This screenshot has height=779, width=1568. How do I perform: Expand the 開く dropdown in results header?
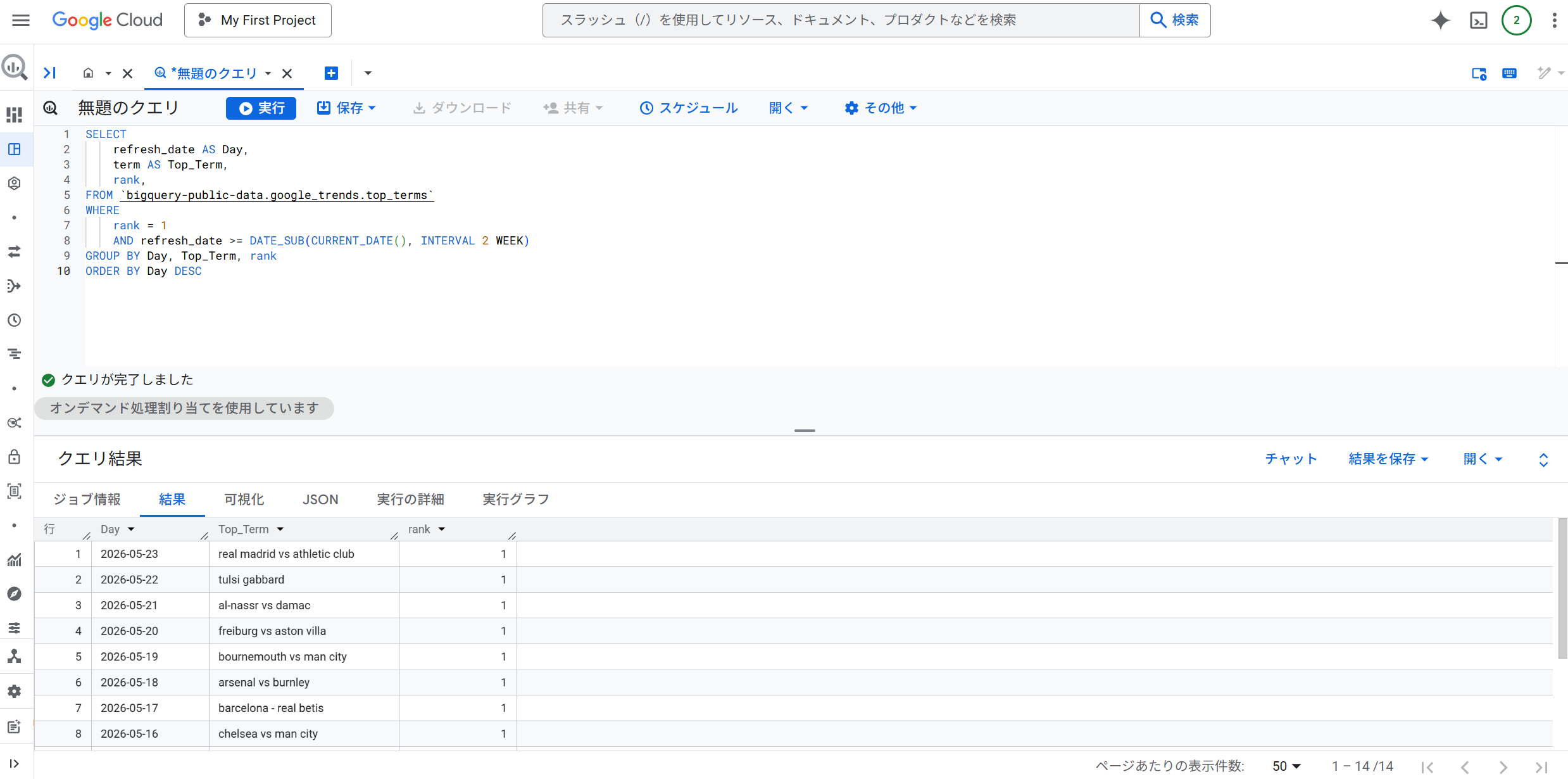(1483, 459)
